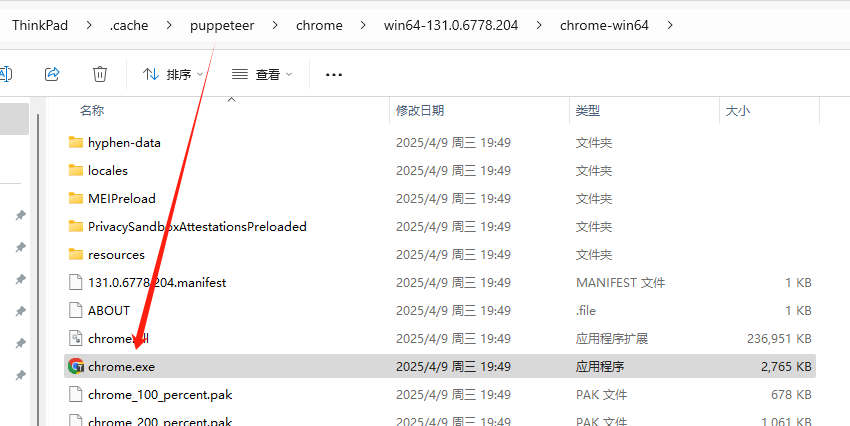This screenshot has height=426, width=850.
Task: Select the resources folder icon
Action: click(76, 254)
